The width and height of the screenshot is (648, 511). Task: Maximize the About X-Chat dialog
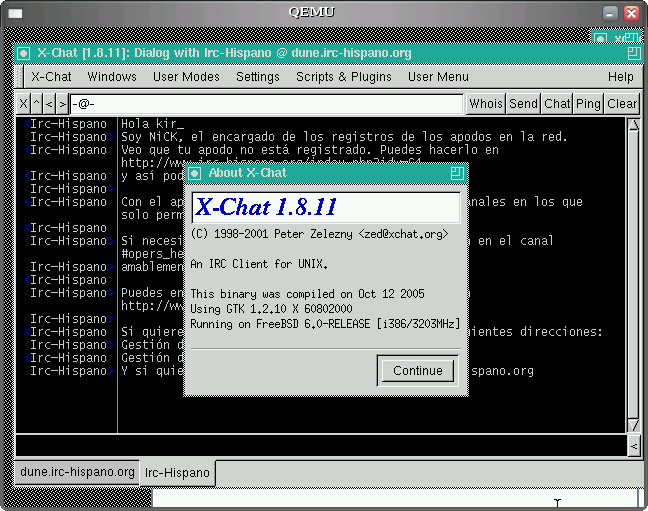[x=457, y=173]
